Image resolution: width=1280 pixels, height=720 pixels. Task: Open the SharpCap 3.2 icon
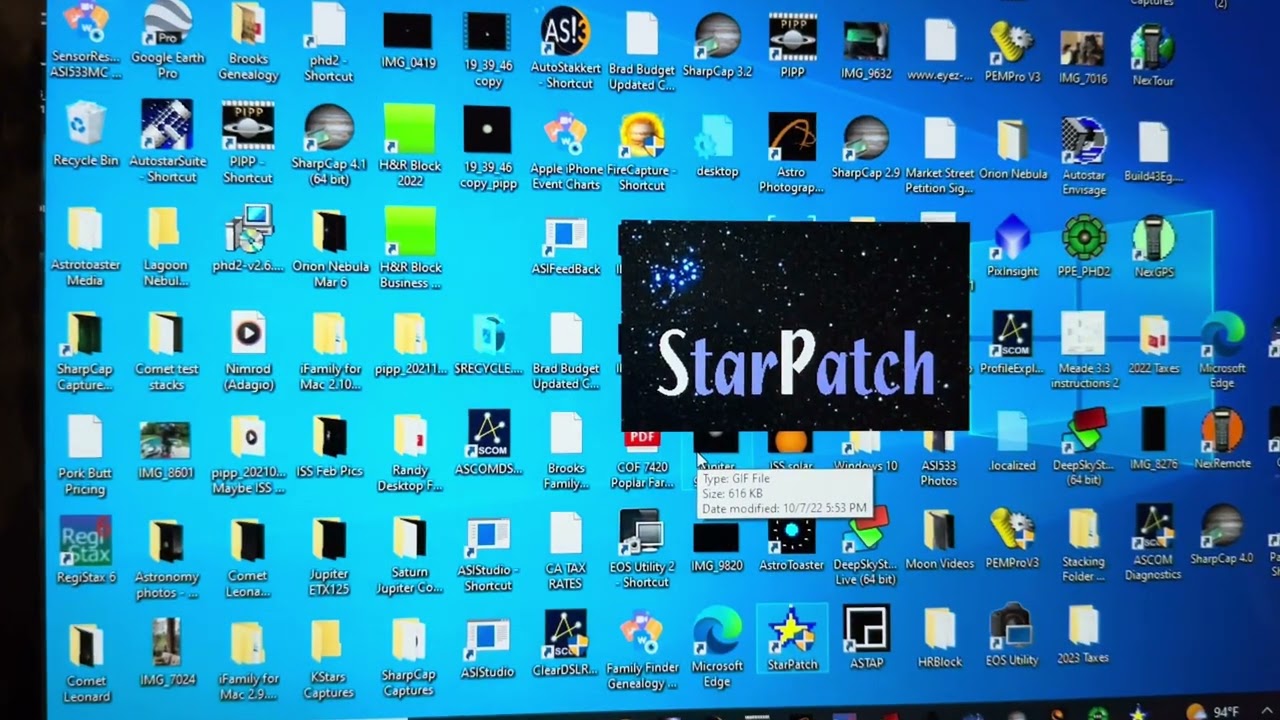[x=717, y=45]
